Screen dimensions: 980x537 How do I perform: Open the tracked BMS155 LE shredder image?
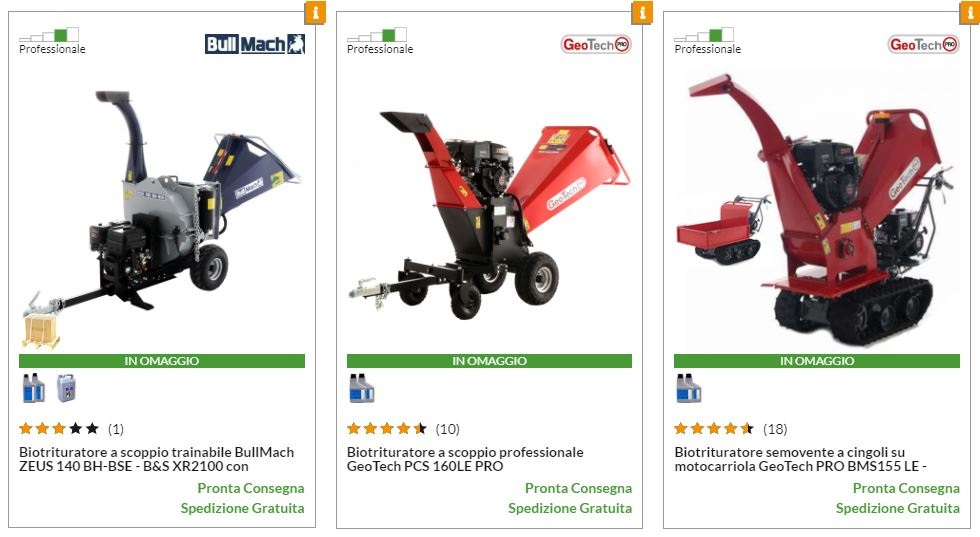[816, 209]
